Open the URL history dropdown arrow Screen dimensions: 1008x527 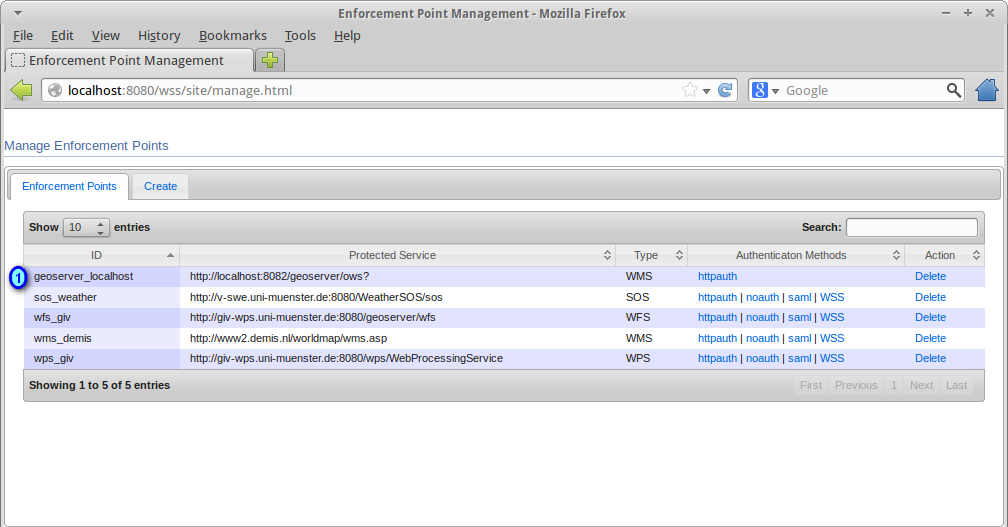pyautogui.click(x=706, y=91)
